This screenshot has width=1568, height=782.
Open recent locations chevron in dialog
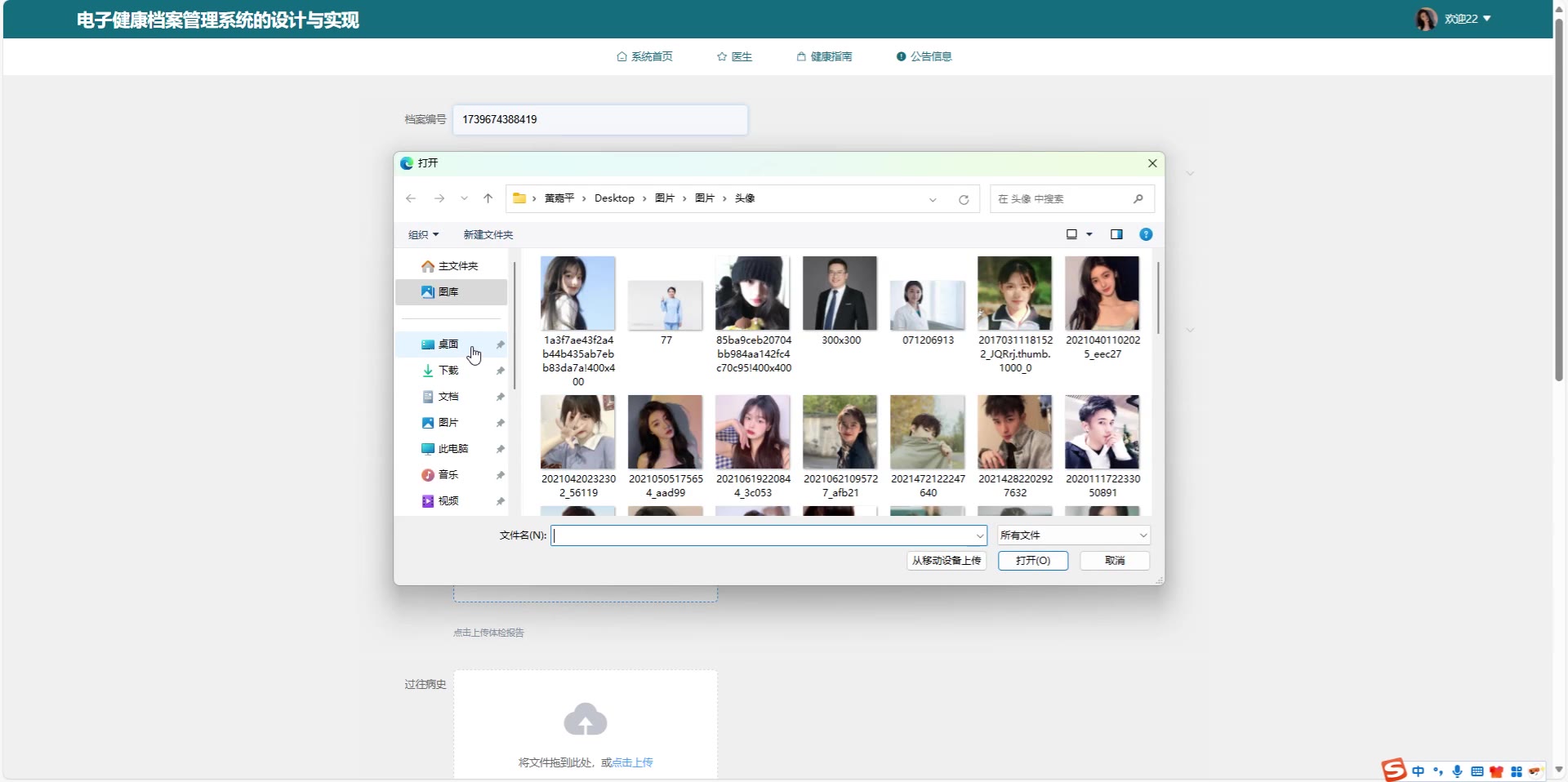click(464, 198)
